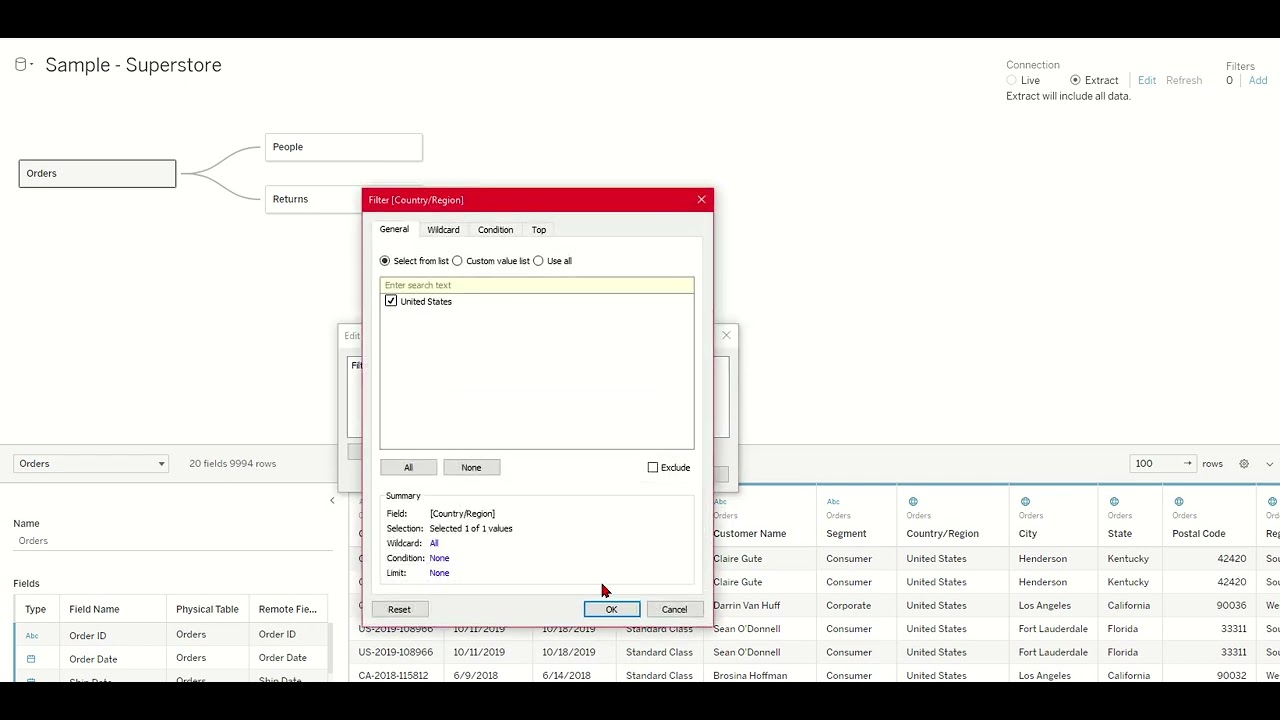Click the CA-2018-115812 order ID cell
1280x720 pixels.
click(x=393, y=676)
